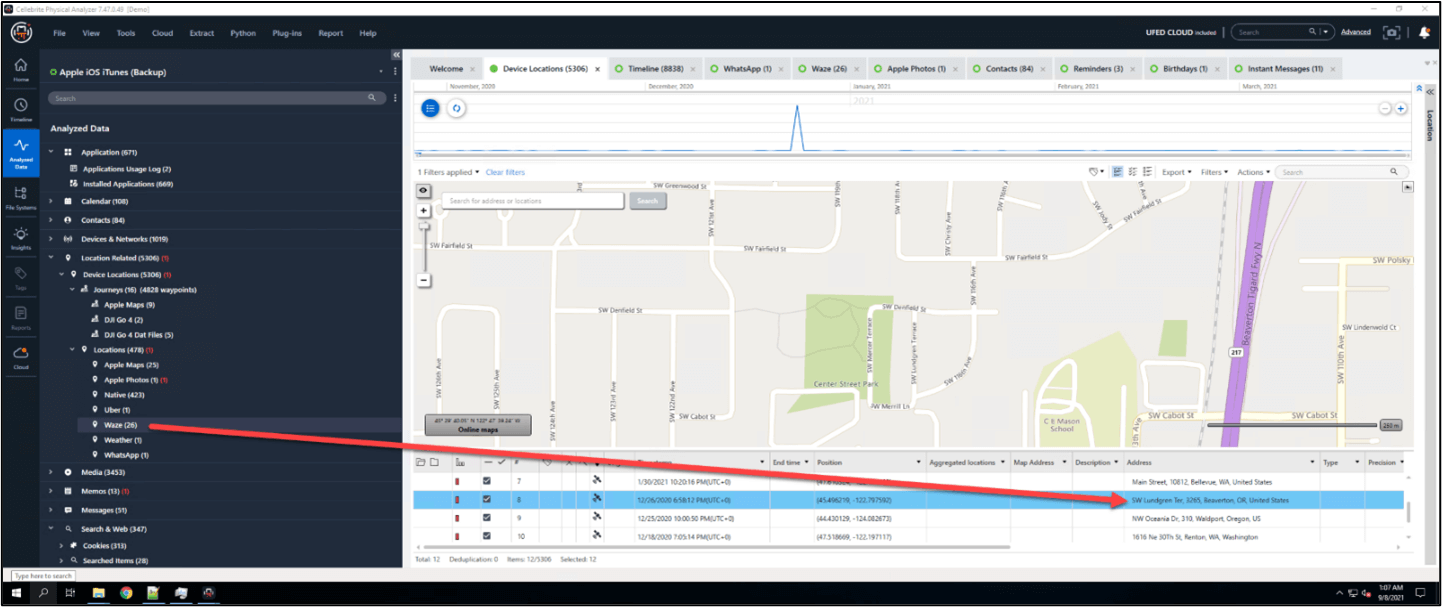1442x607 pixels.
Task: Click the table vertical scrollbar
Action: 1409,513
